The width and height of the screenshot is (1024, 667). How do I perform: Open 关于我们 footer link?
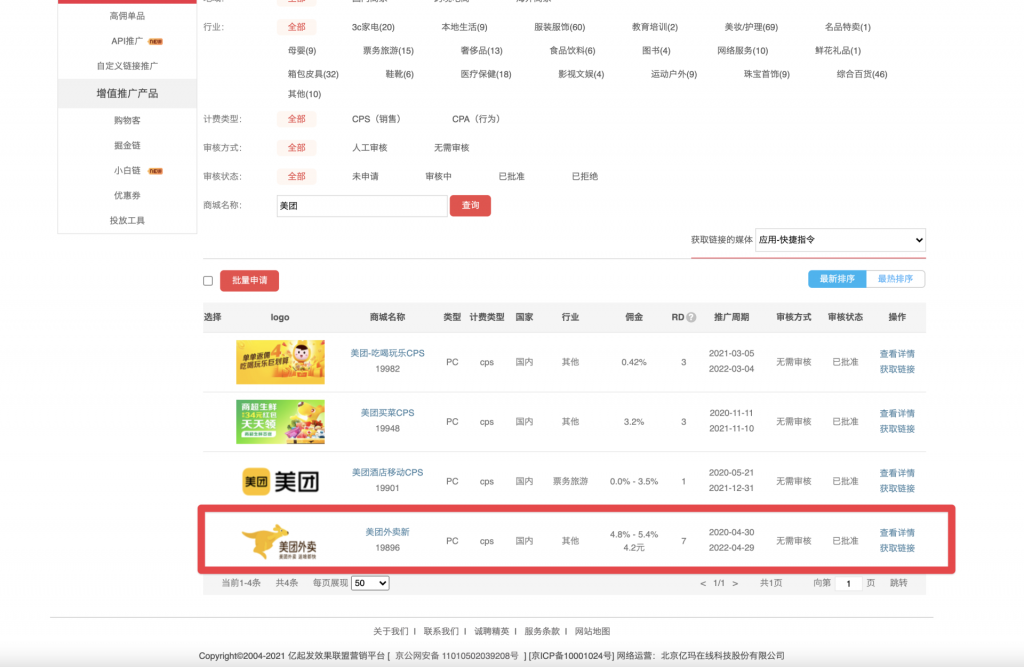(391, 631)
